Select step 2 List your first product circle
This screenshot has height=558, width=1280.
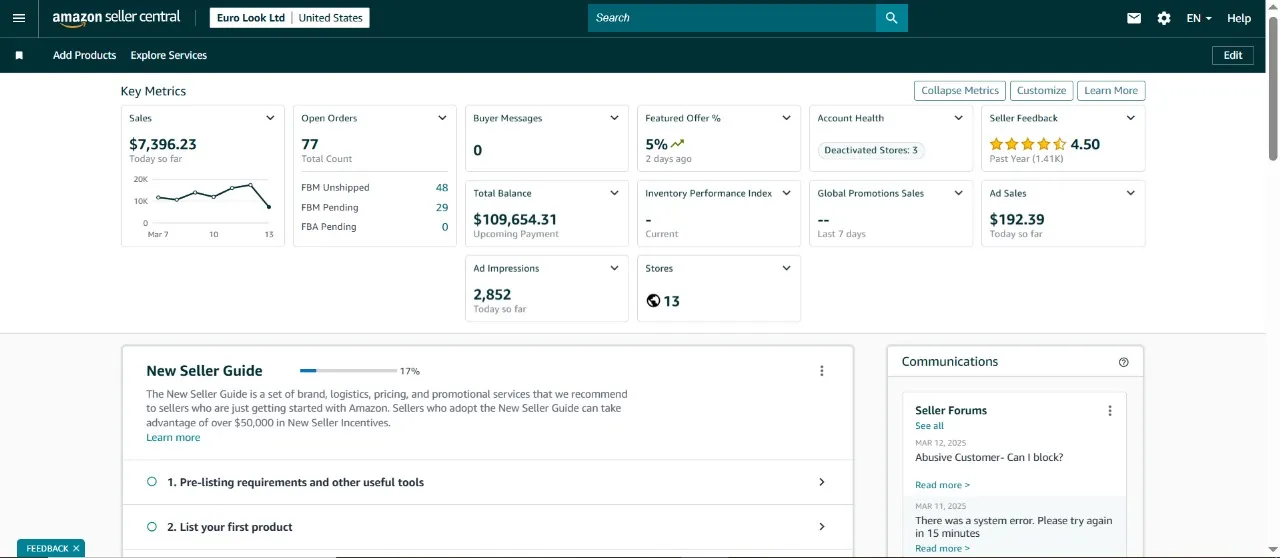point(152,527)
